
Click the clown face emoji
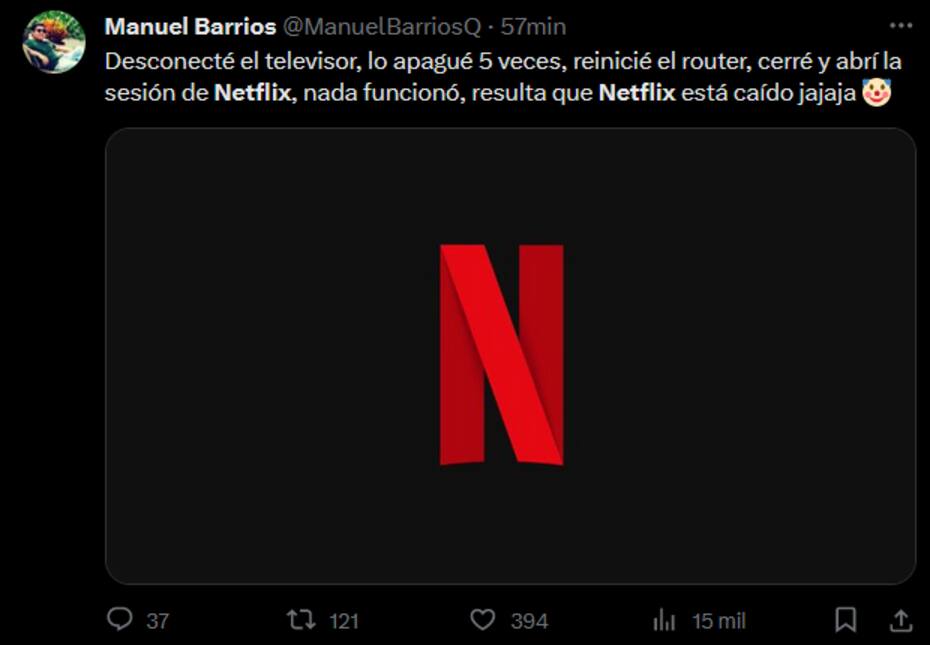[x=877, y=93]
